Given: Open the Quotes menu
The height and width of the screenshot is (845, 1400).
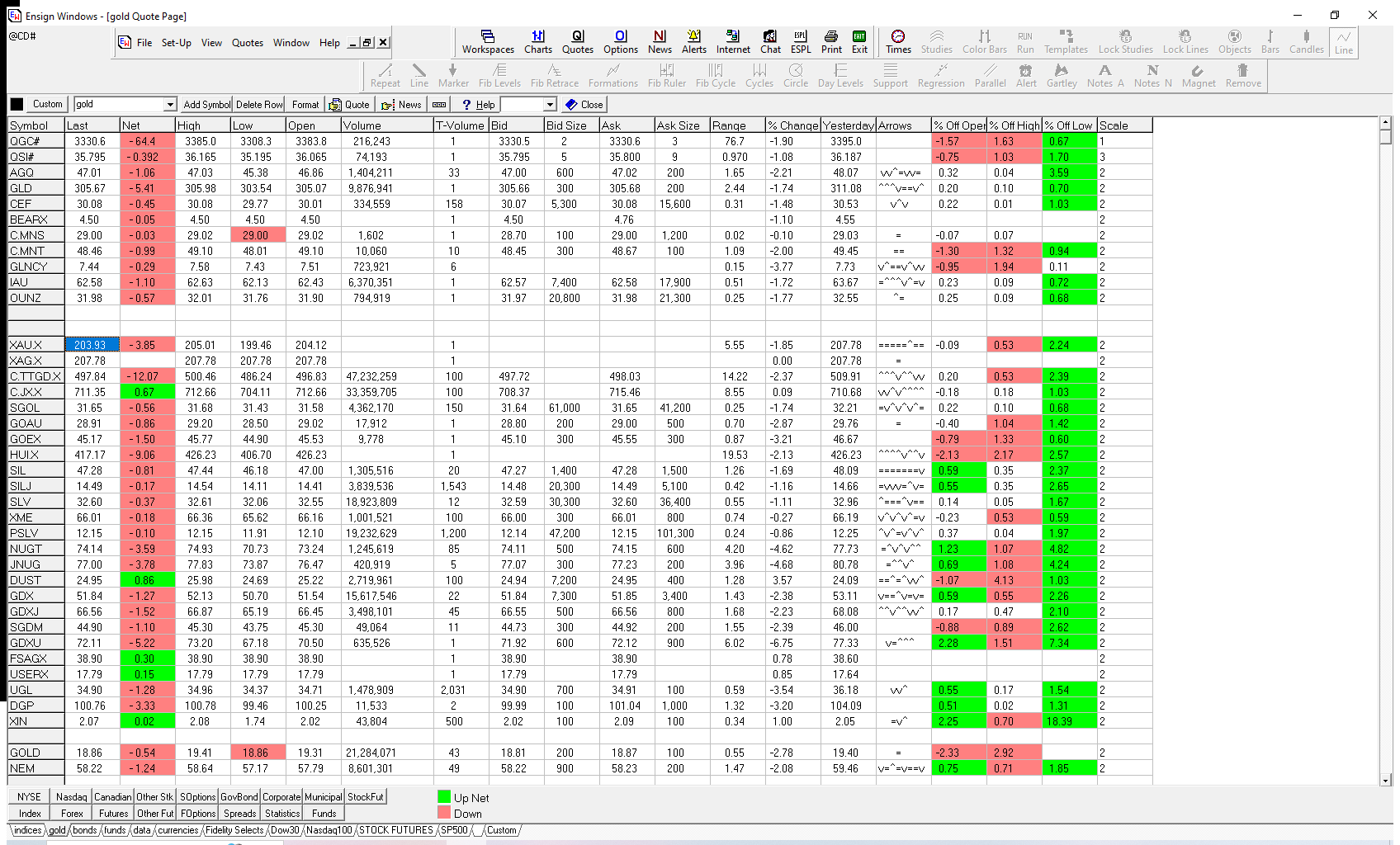Looking at the screenshot, I should coord(248,43).
